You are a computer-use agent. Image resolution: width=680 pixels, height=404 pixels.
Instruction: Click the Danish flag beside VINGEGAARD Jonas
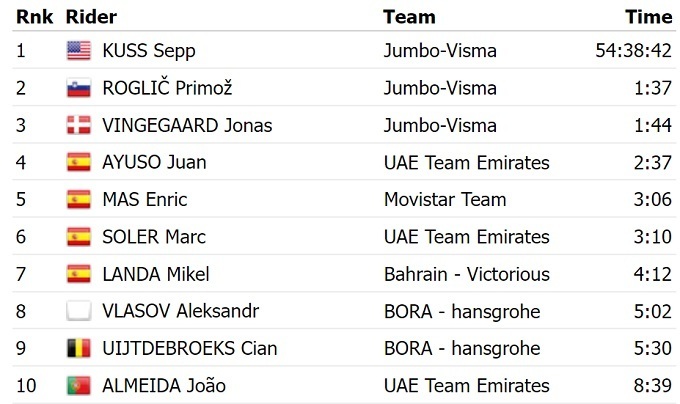[x=78, y=125]
